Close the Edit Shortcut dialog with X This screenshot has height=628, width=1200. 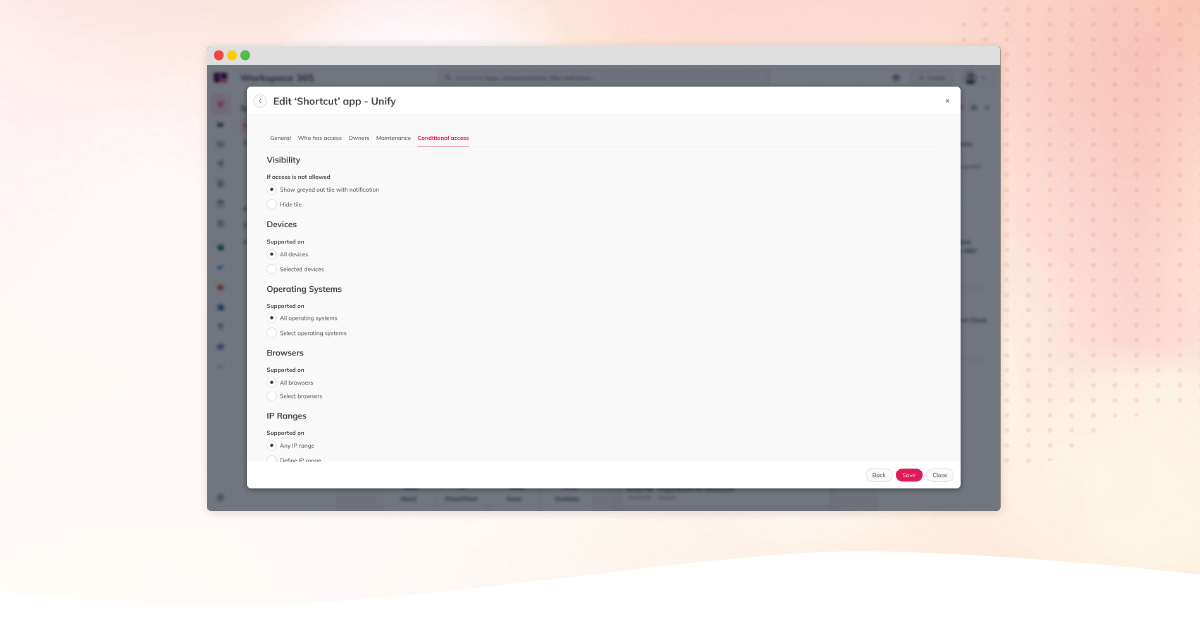pos(947,101)
